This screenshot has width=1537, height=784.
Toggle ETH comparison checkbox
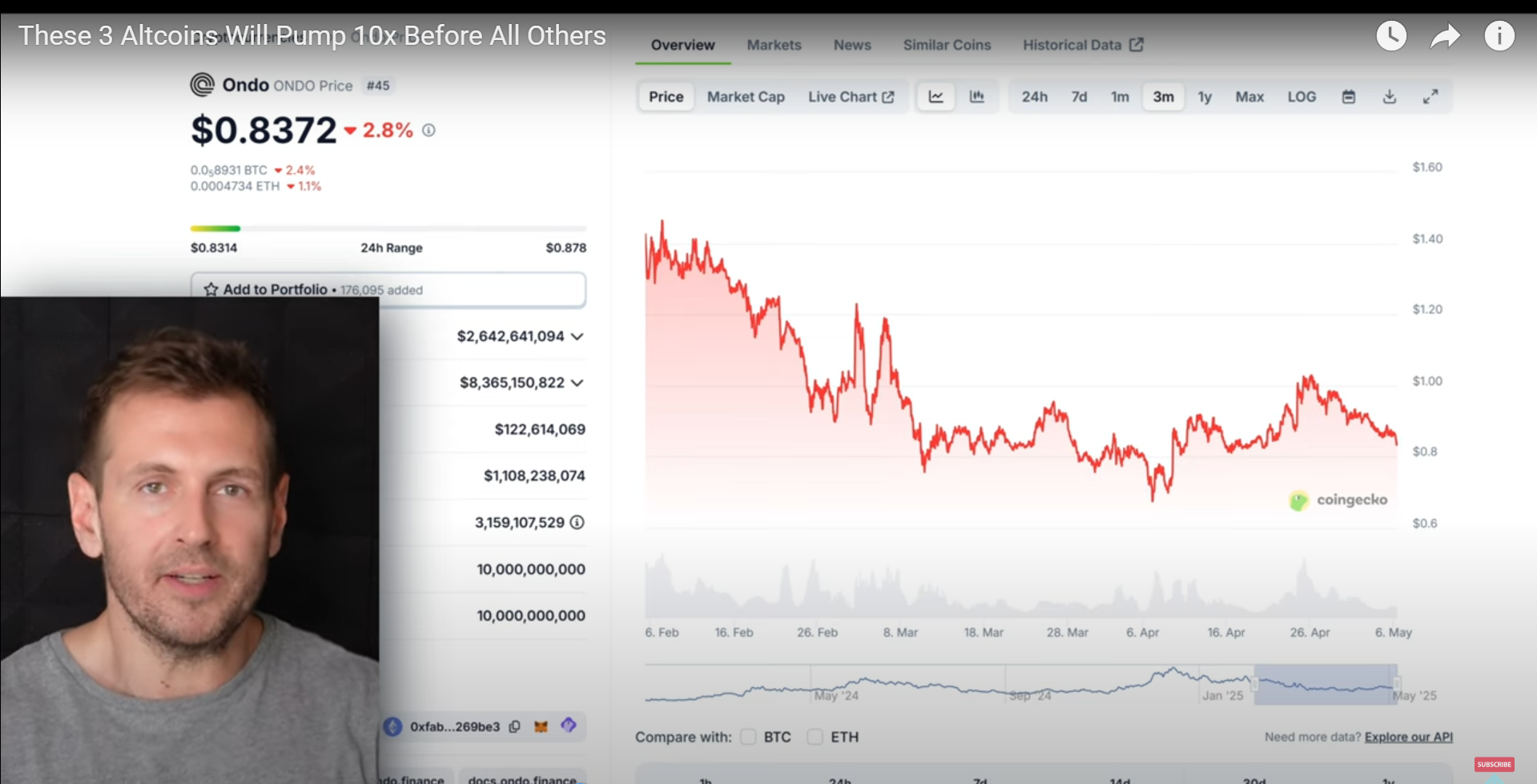(815, 737)
